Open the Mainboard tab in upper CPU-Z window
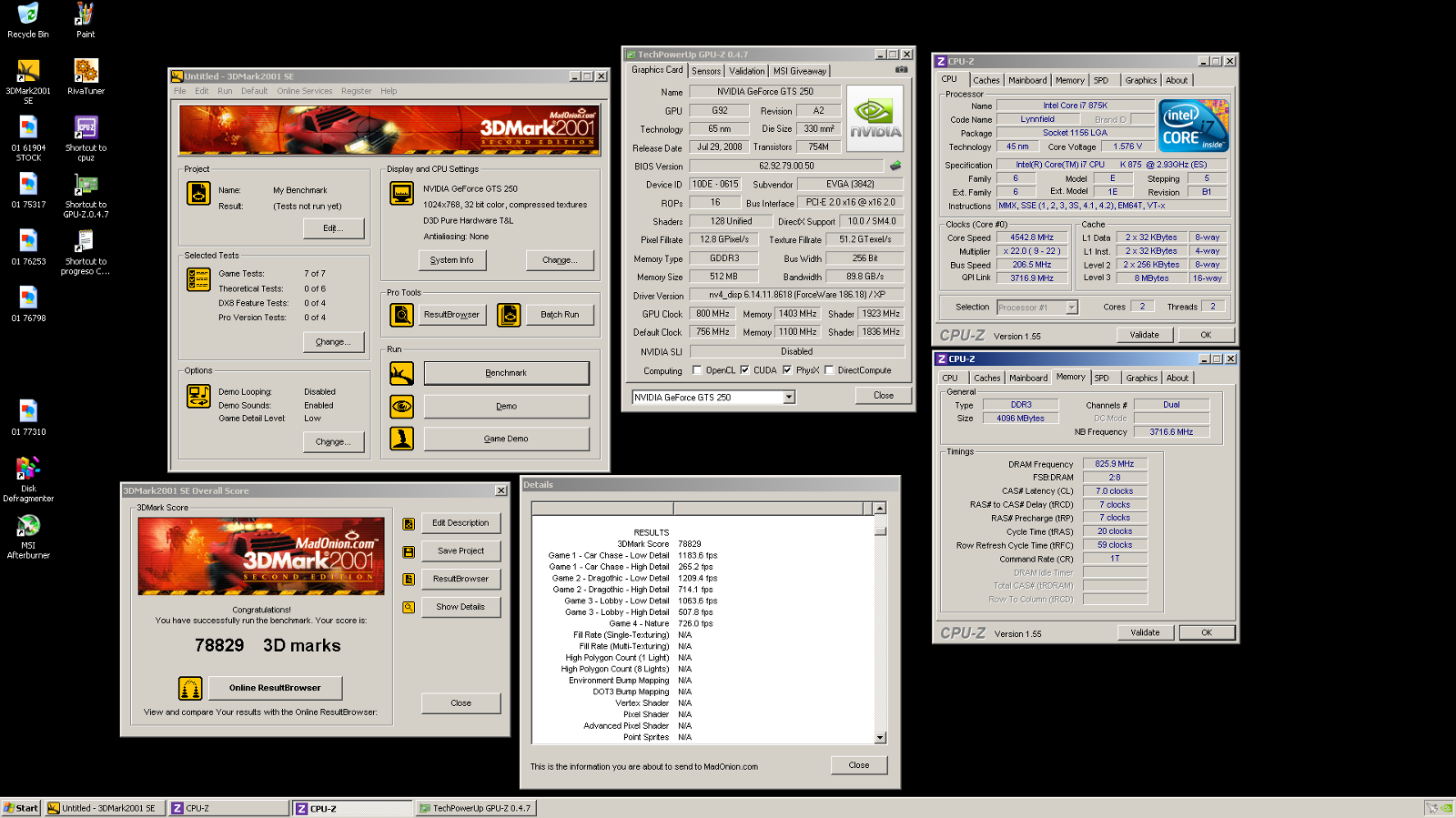The height and width of the screenshot is (818, 1456). pos(1027,80)
